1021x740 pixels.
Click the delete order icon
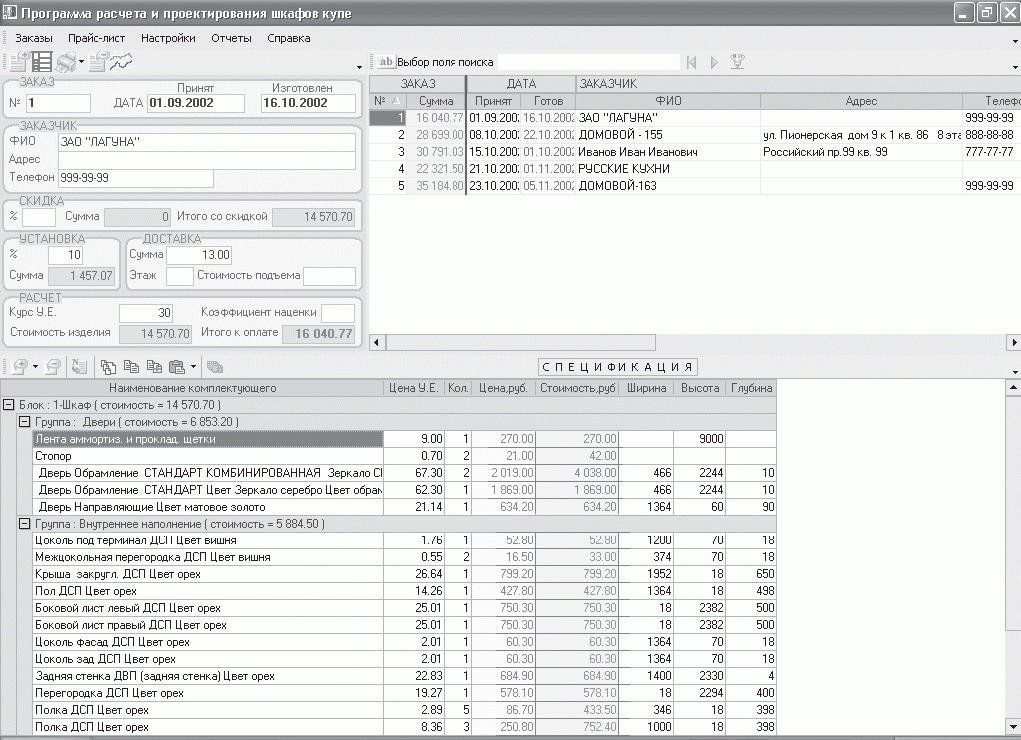(97, 62)
